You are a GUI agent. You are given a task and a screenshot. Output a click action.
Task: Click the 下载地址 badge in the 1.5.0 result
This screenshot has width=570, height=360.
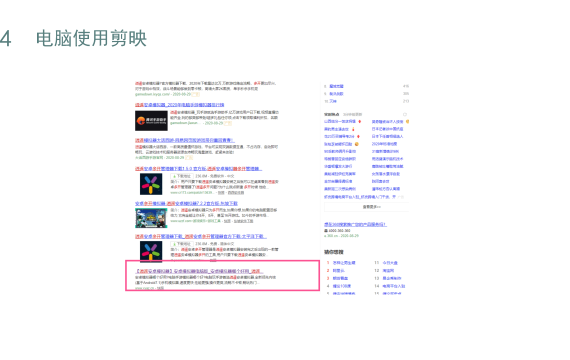tap(182, 176)
